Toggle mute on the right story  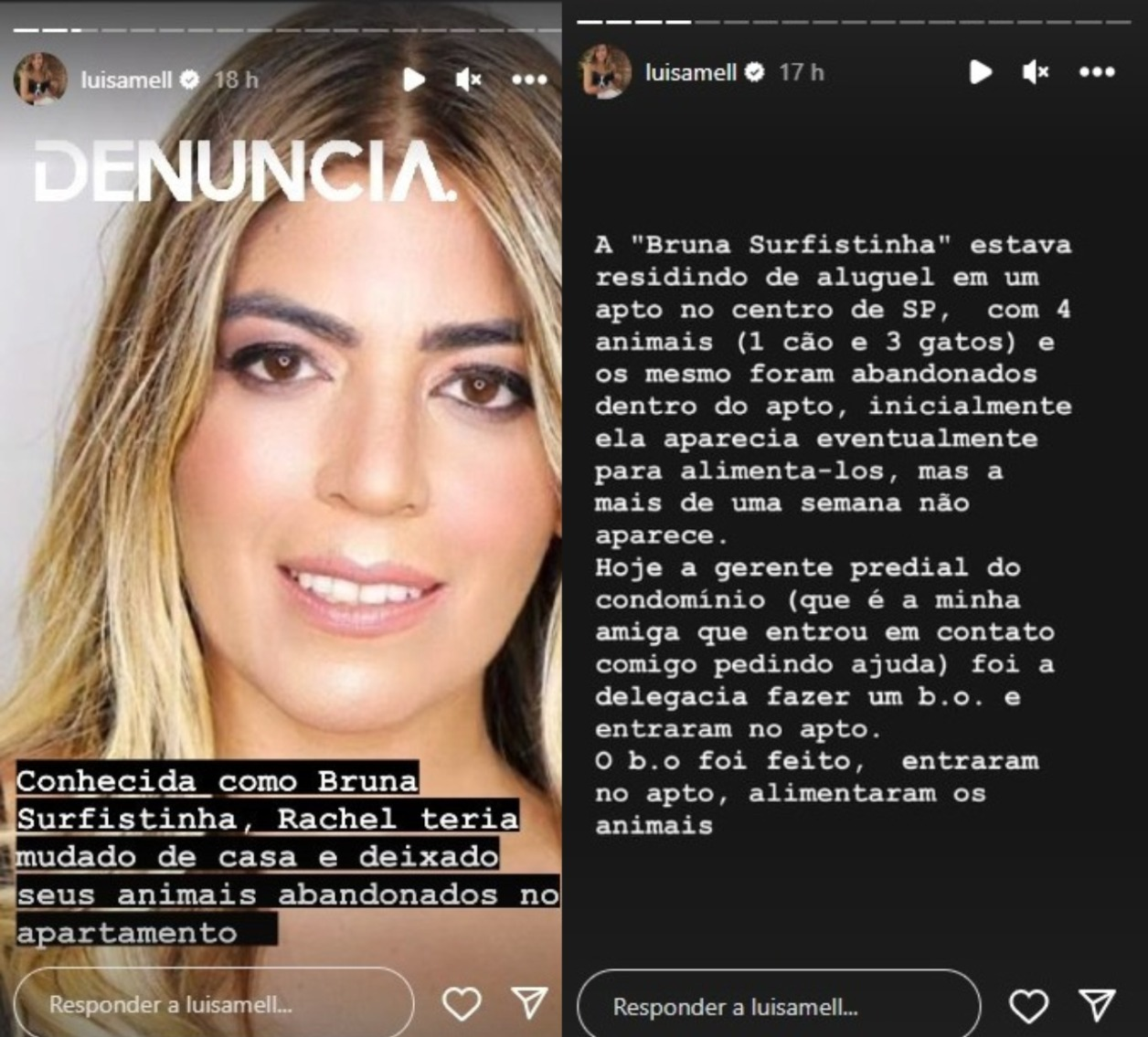[1036, 72]
